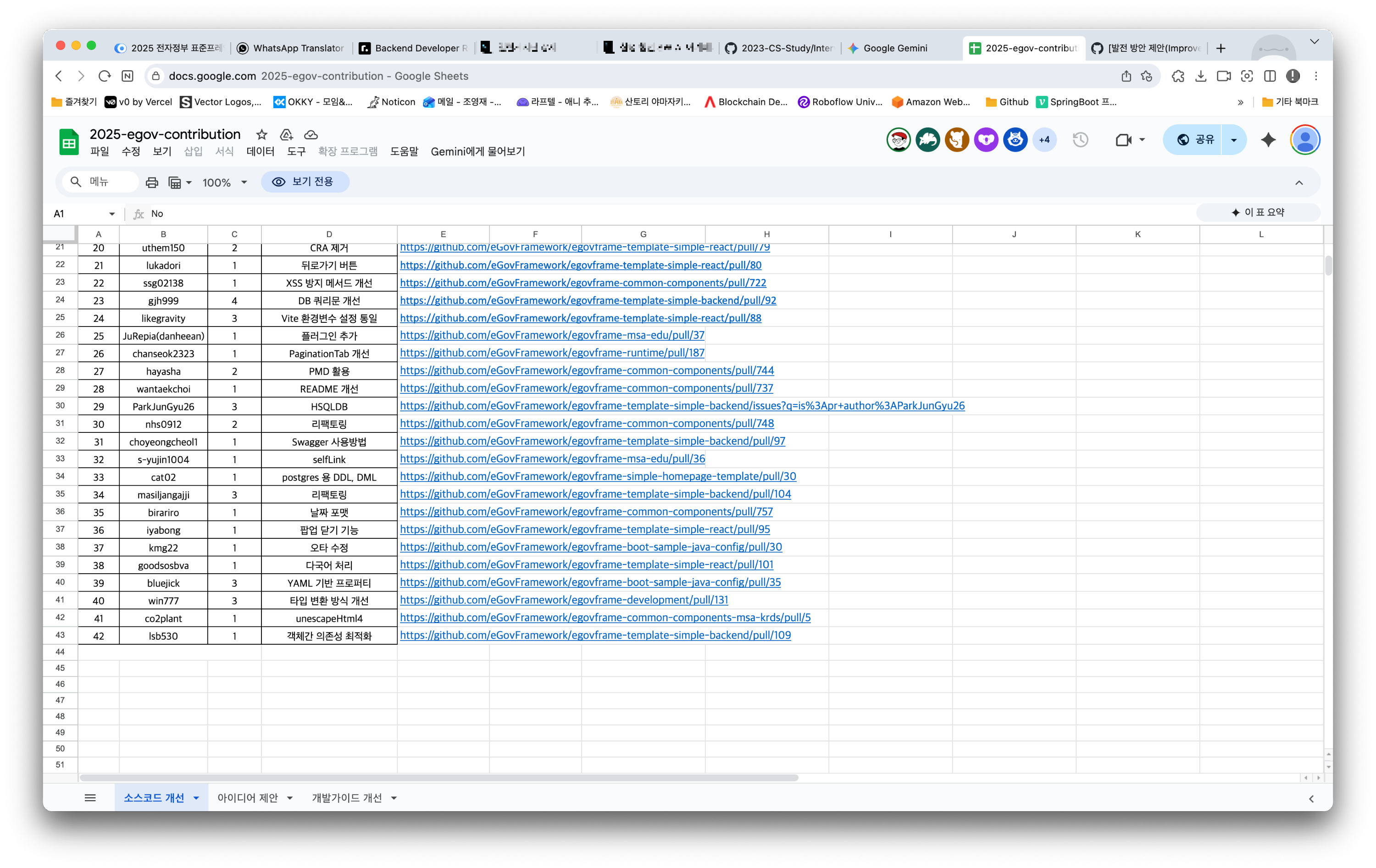Click the horizontal scrollbar of the sheet
The width and height of the screenshot is (1376, 868).
click(439, 778)
